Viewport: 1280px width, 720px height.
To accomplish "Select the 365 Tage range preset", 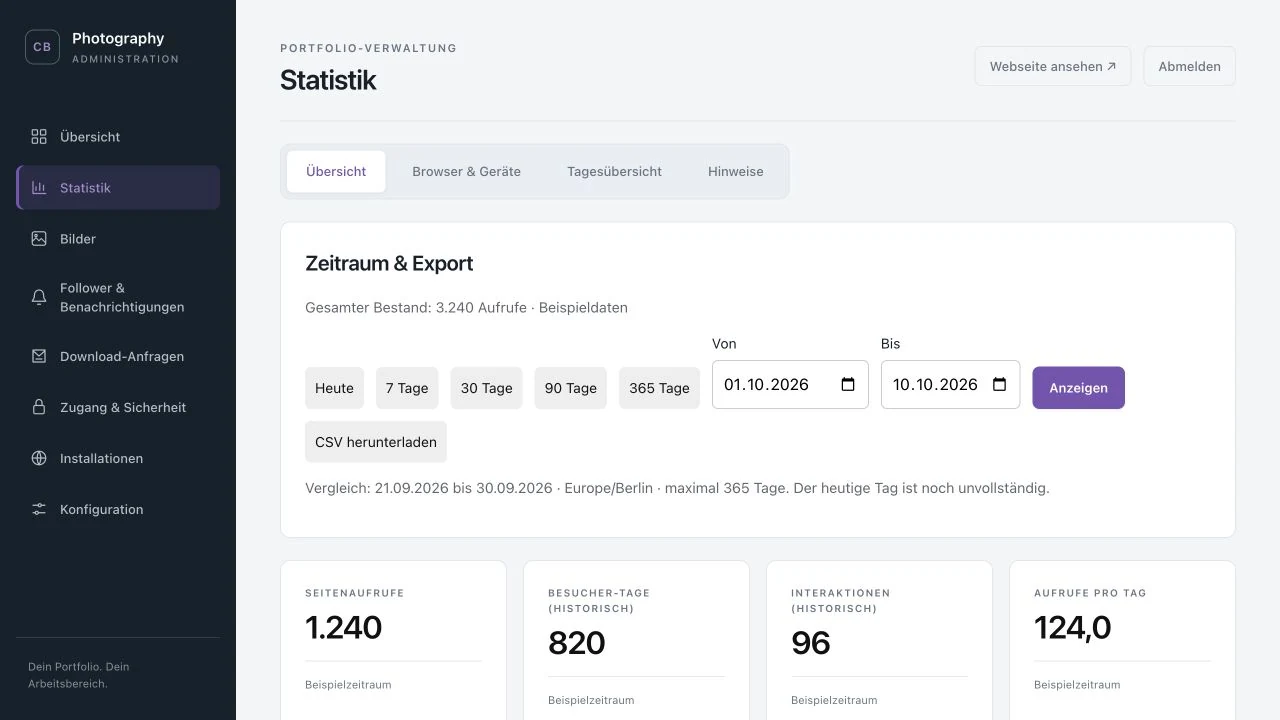I will point(659,388).
